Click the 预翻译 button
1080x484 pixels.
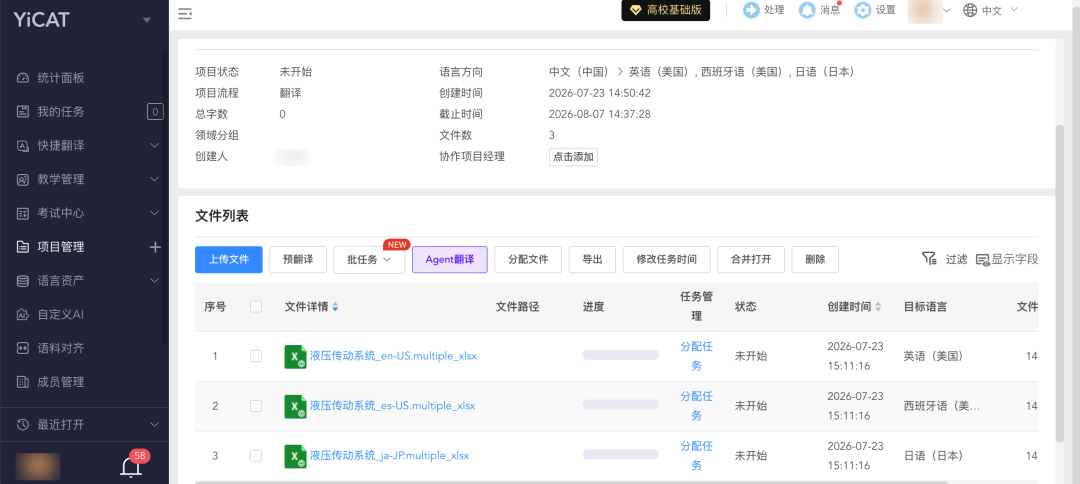coord(298,260)
